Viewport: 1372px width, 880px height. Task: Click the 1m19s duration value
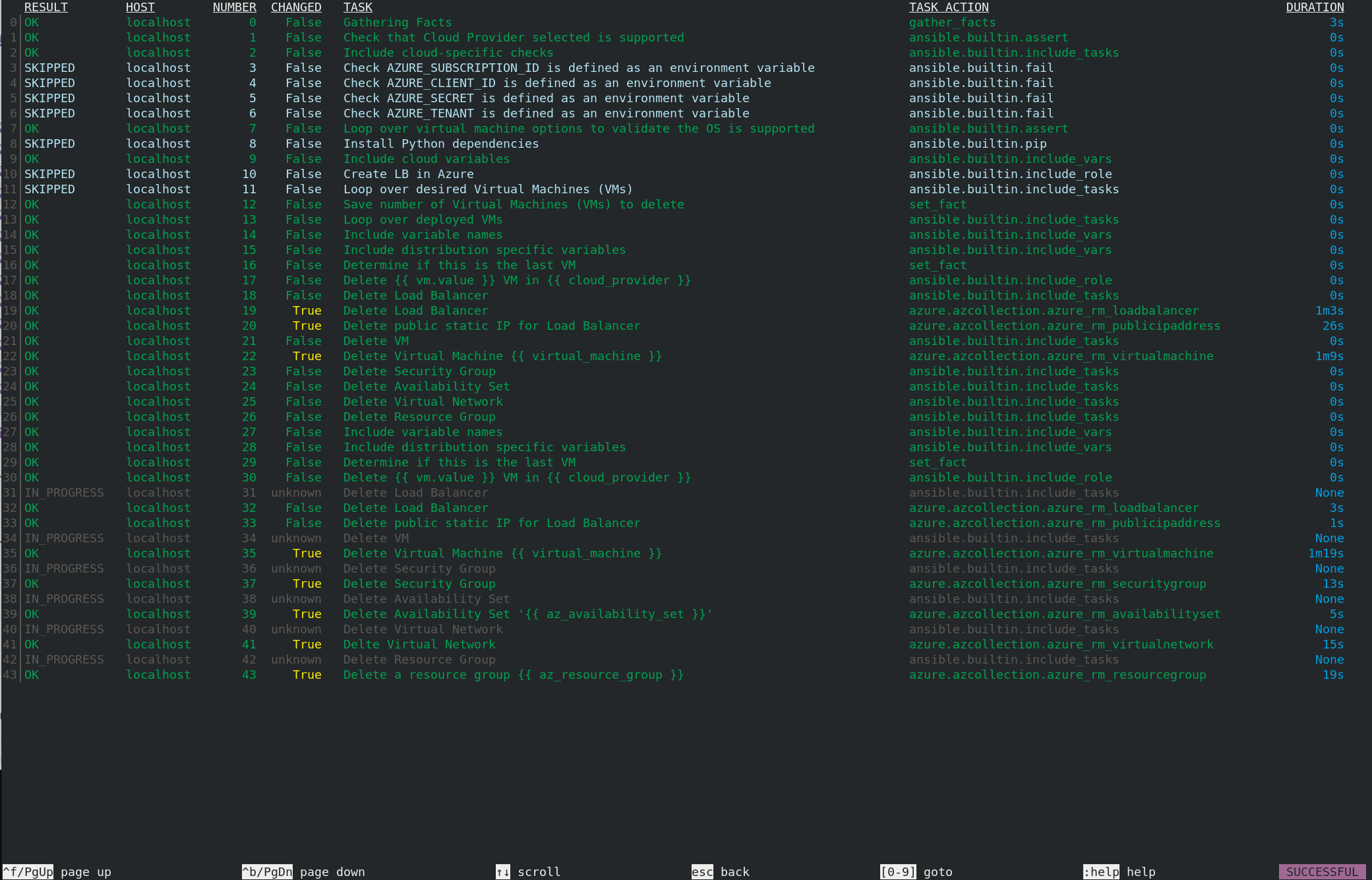1325,553
